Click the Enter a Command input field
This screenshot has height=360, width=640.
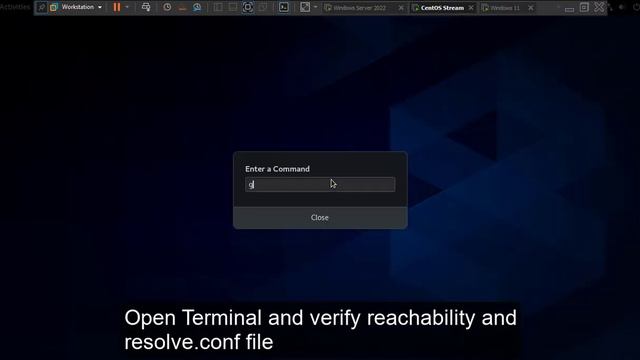pyautogui.click(x=320, y=184)
